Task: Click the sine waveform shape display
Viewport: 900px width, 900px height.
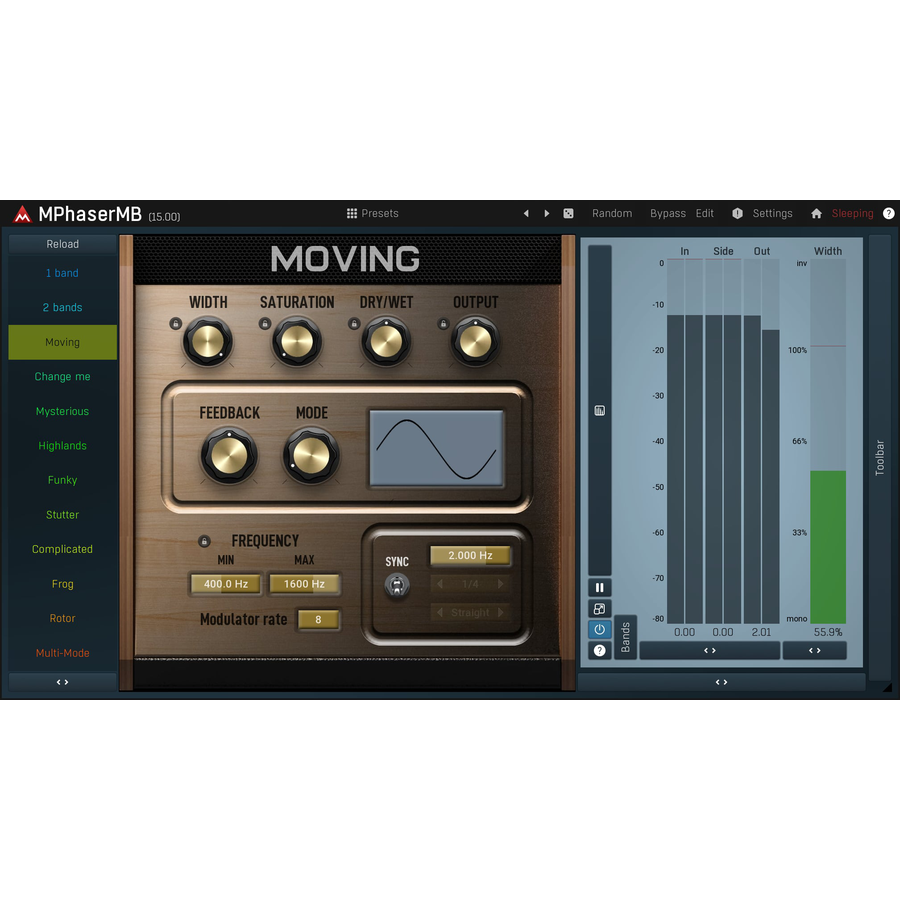Action: pyautogui.click(x=436, y=448)
